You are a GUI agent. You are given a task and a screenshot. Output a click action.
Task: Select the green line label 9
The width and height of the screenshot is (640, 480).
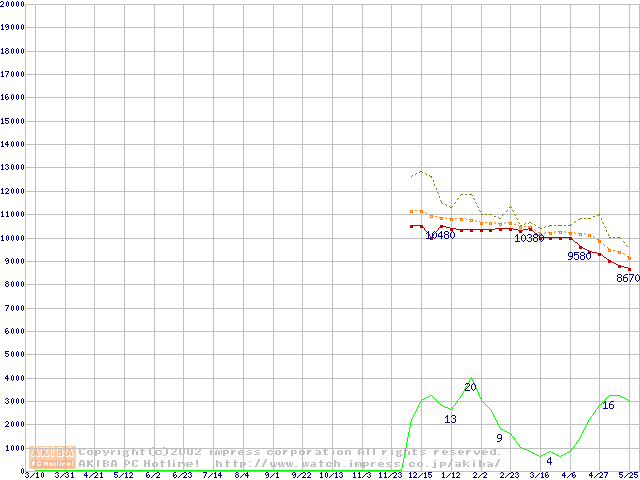pyautogui.click(x=499, y=438)
